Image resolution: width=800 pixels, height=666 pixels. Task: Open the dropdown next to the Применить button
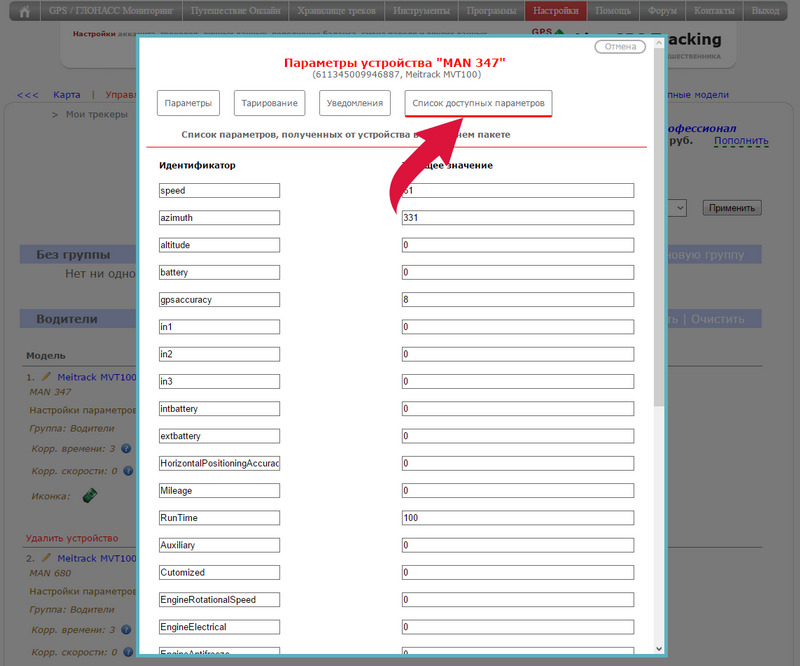[678, 207]
